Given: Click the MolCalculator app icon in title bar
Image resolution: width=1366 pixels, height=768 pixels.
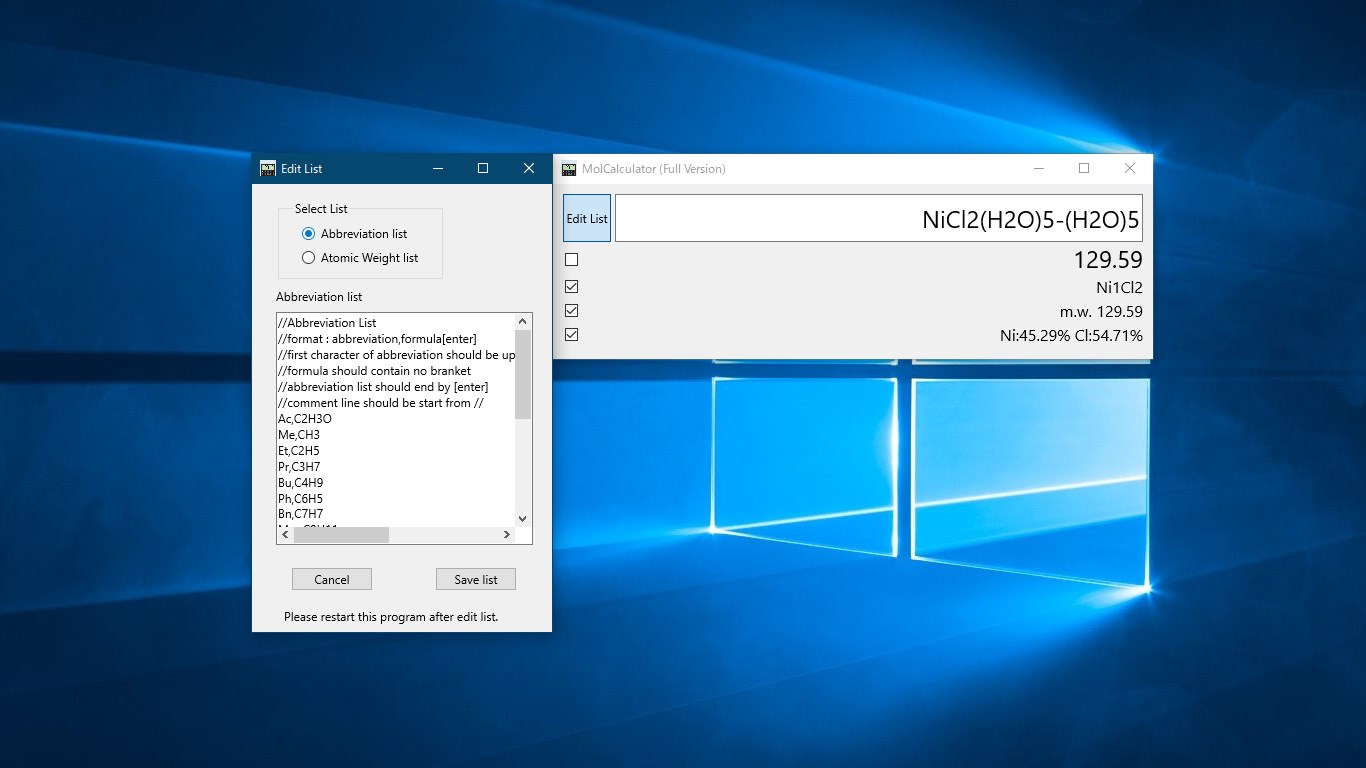Looking at the screenshot, I should (x=569, y=168).
